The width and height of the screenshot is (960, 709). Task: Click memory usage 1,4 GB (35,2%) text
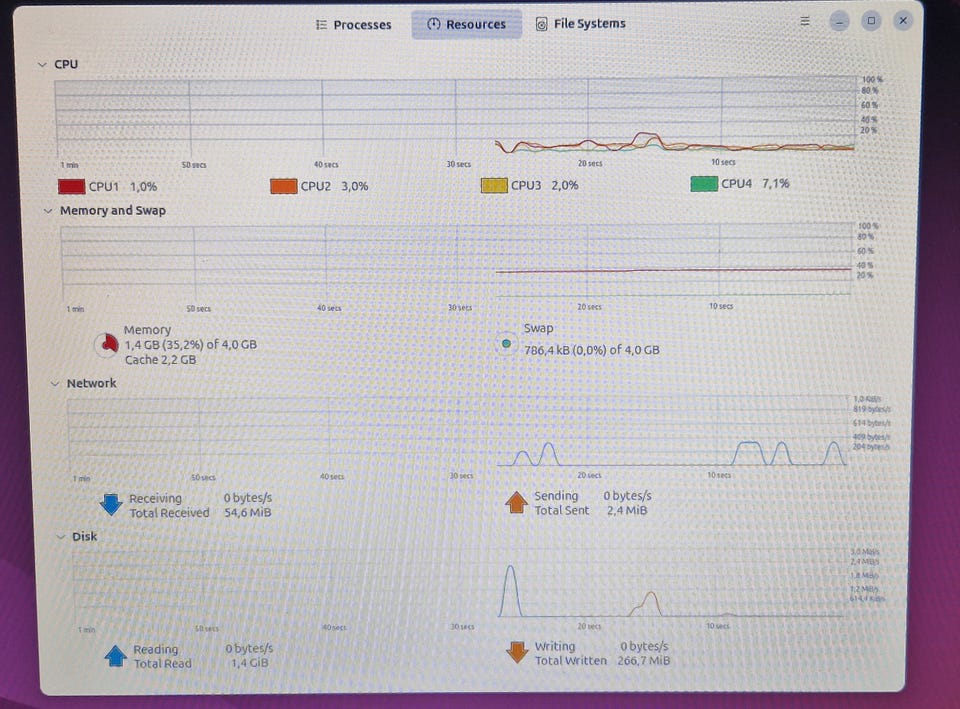190,344
